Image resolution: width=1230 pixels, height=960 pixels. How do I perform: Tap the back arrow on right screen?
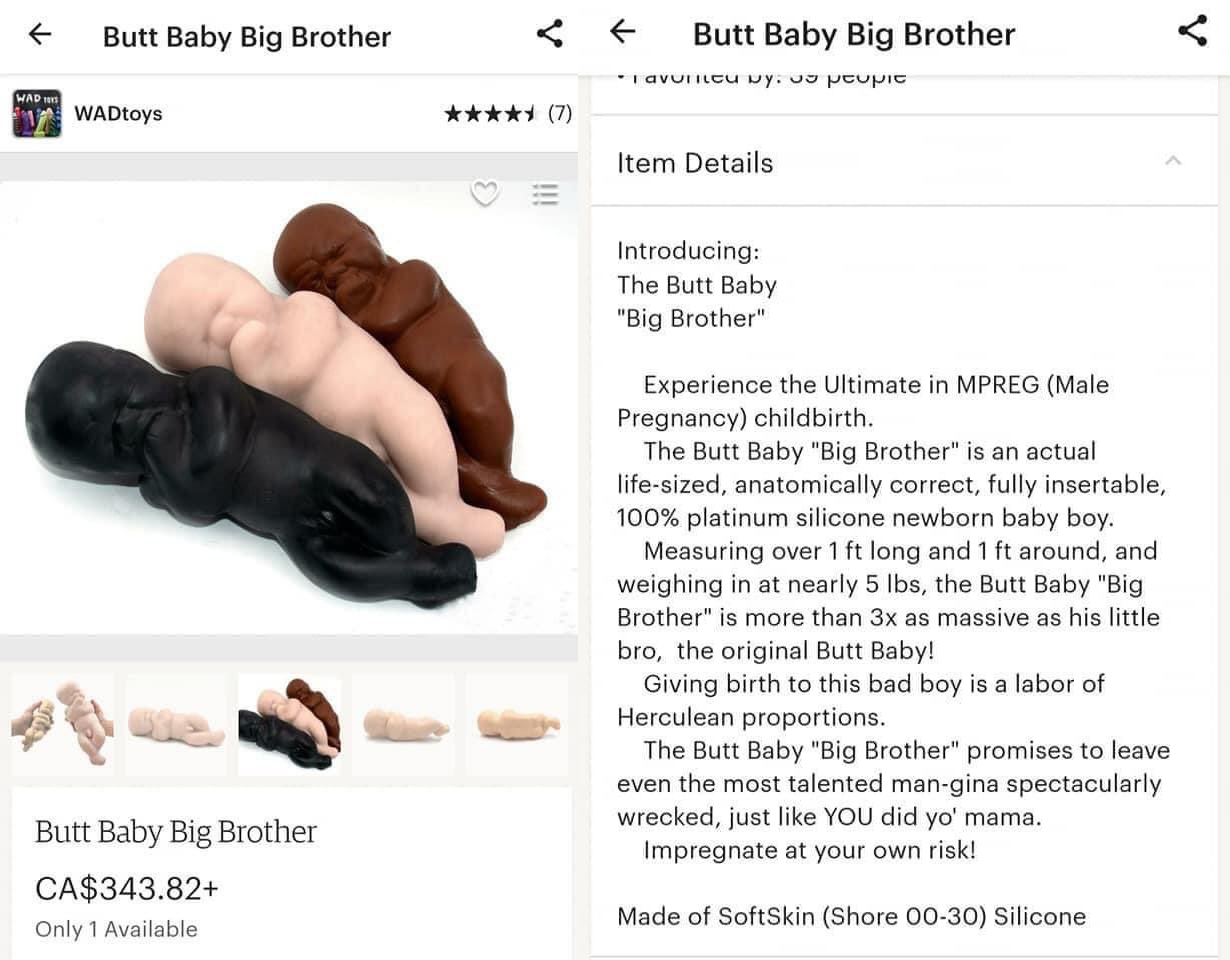(x=623, y=32)
